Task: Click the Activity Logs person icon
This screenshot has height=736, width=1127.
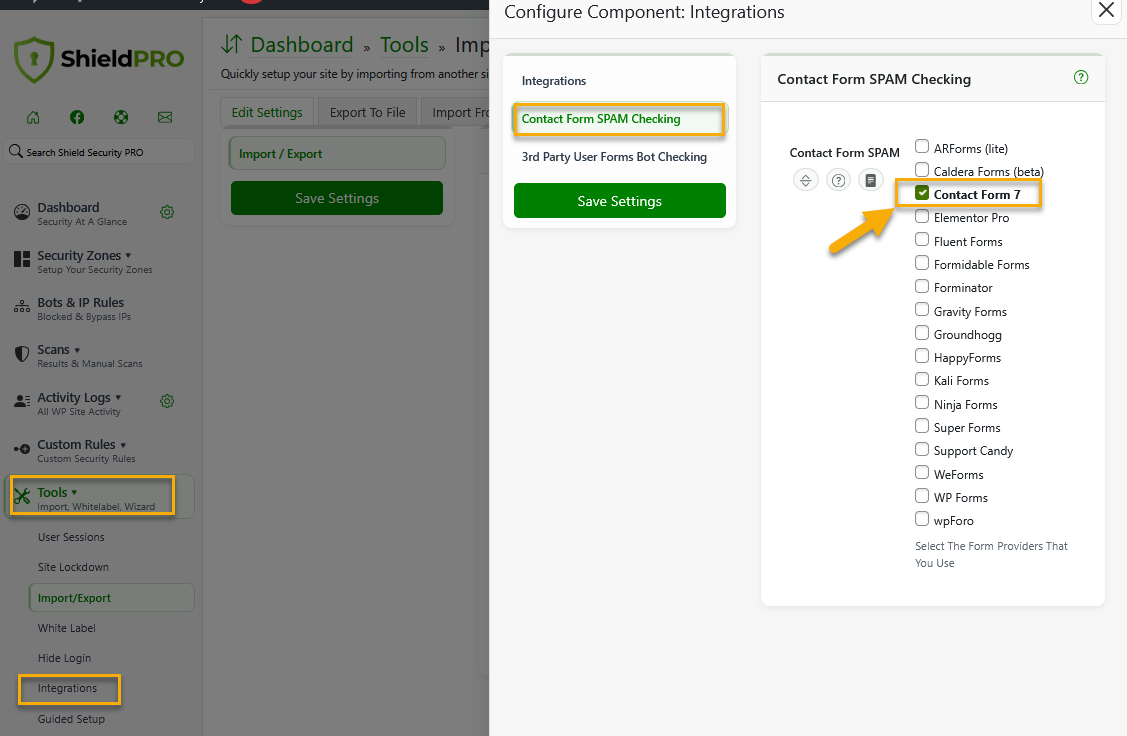Action: (22, 401)
